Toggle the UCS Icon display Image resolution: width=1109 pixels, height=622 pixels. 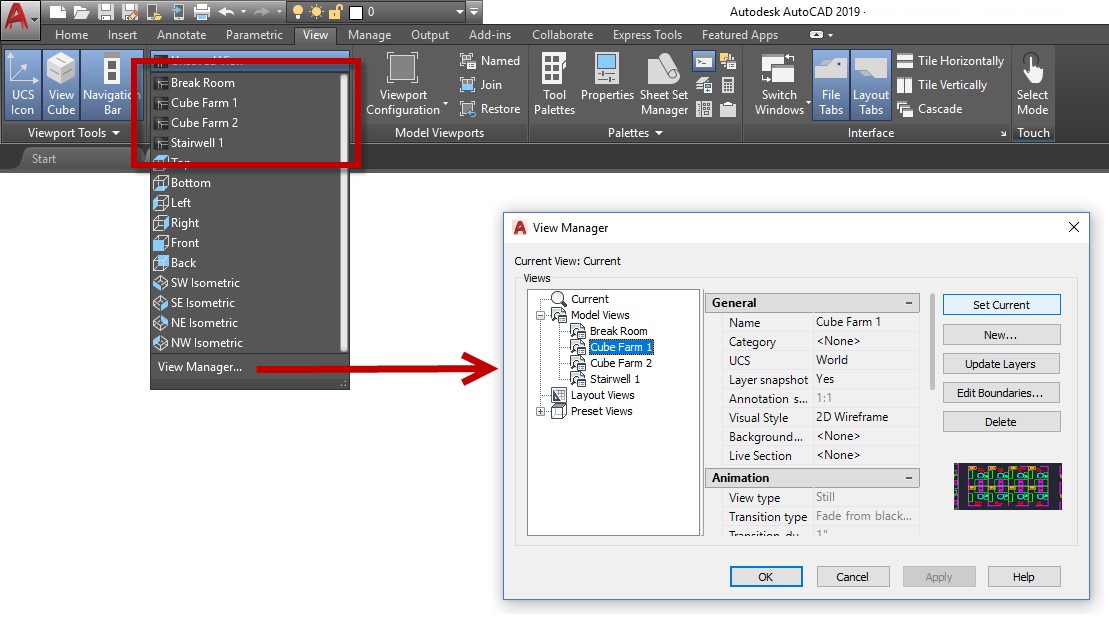(x=22, y=84)
